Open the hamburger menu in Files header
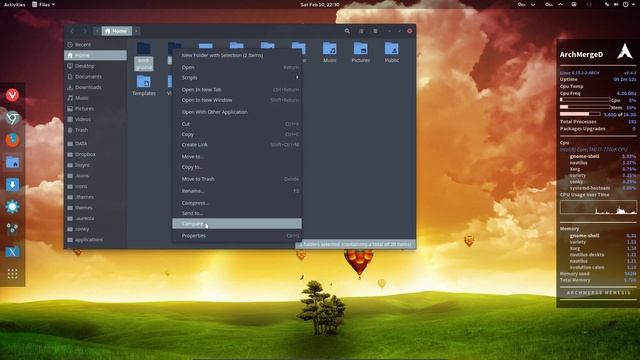This screenshot has height=360, width=640. click(375, 31)
